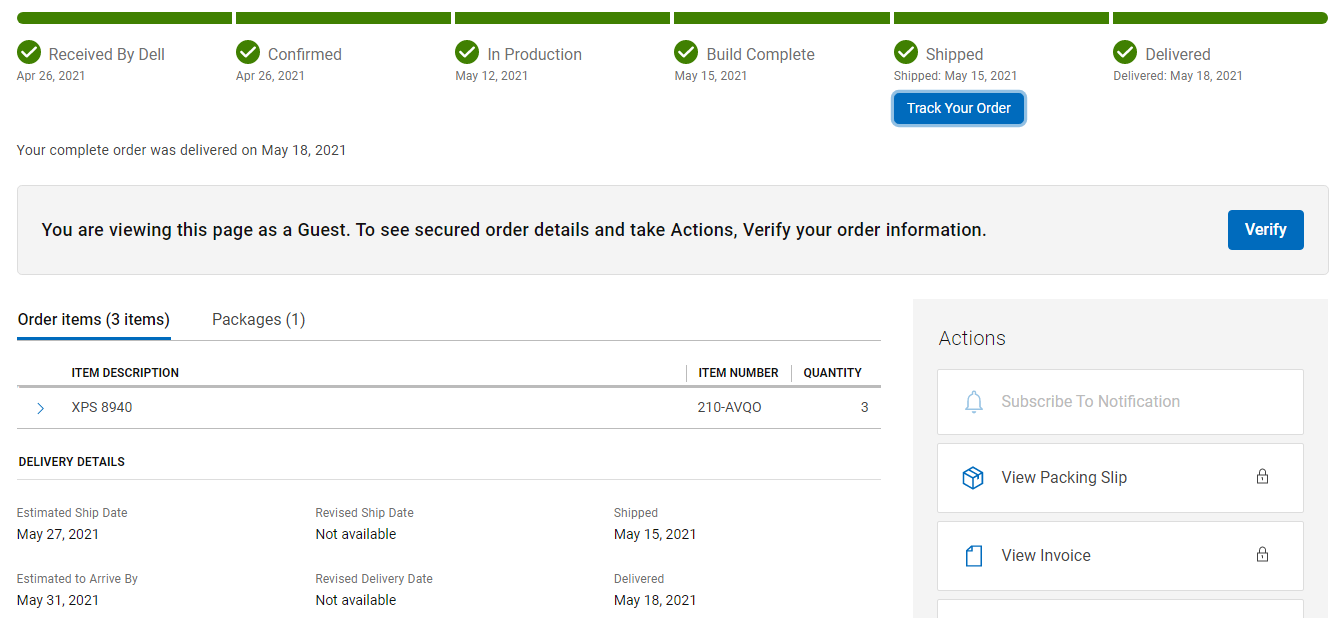Viewport: 1340px width, 618px height.
Task: Open View Packing Slip action
Action: [1120, 478]
